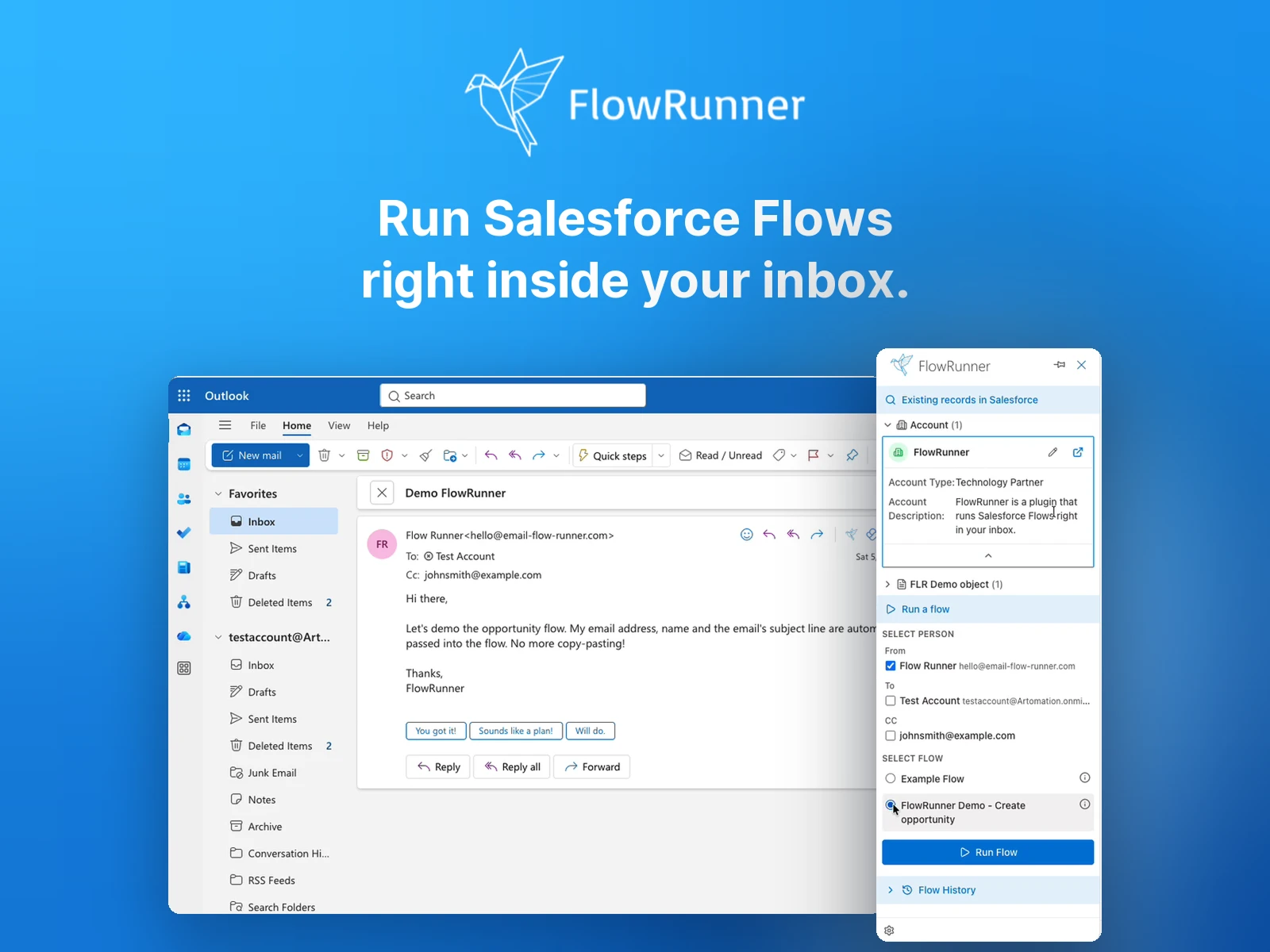
Task: Open the File menu tab
Action: click(258, 425)
